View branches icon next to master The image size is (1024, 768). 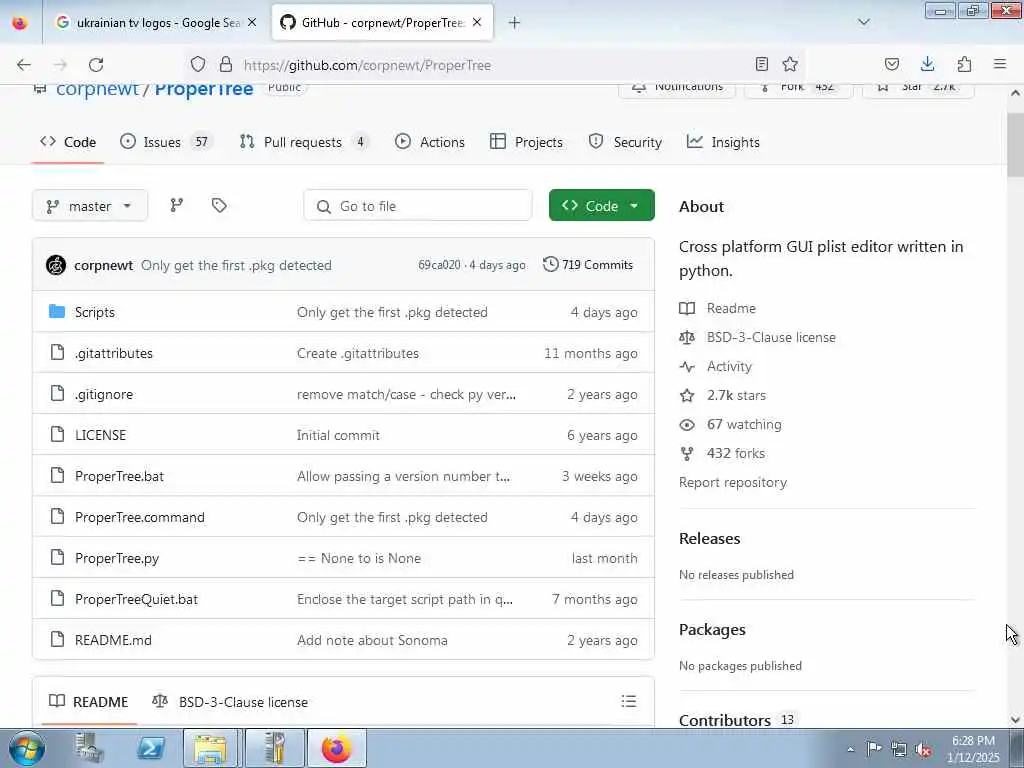176,206
